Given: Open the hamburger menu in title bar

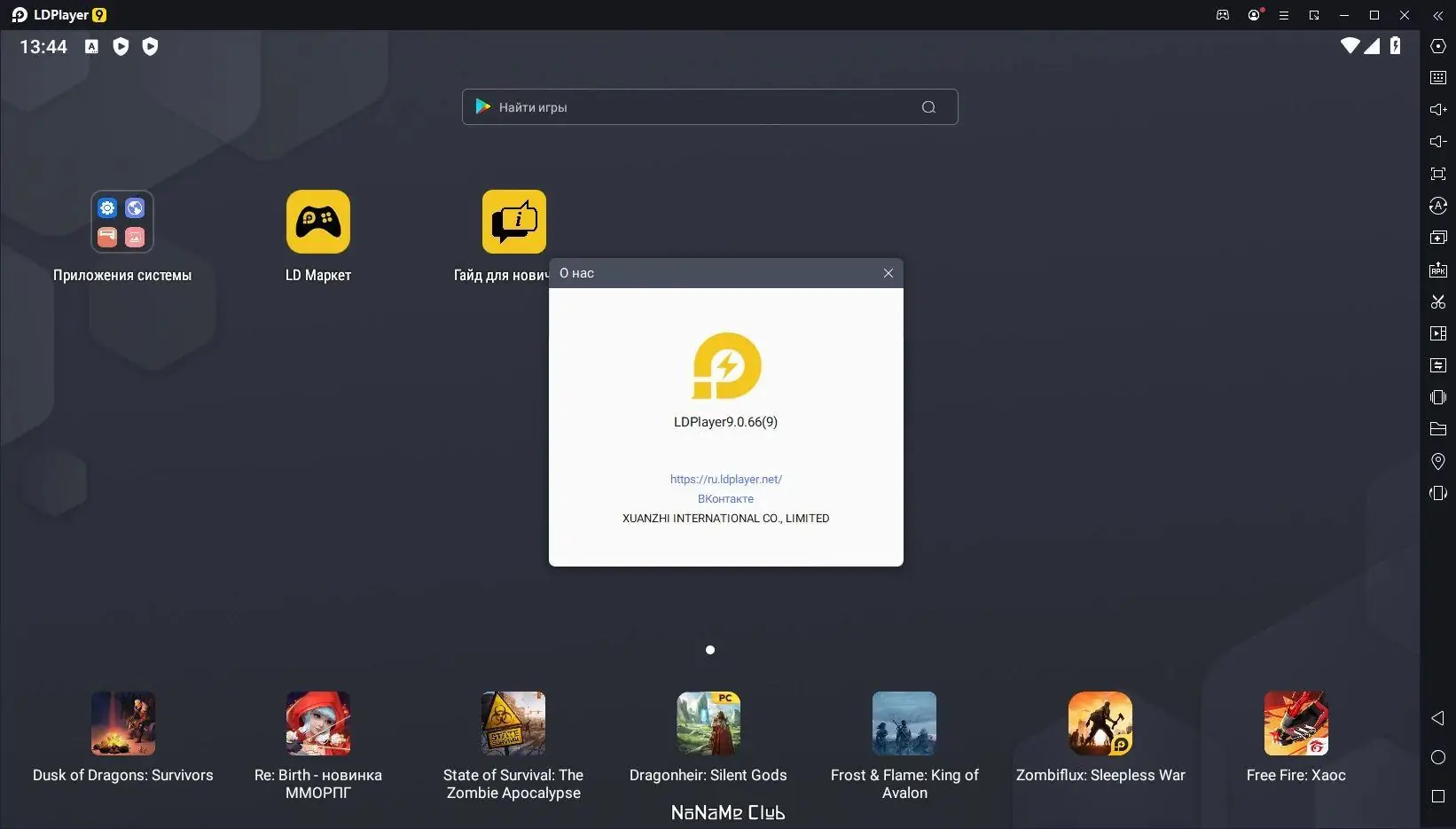Looking at the screenshot, I should point(1283,15).
